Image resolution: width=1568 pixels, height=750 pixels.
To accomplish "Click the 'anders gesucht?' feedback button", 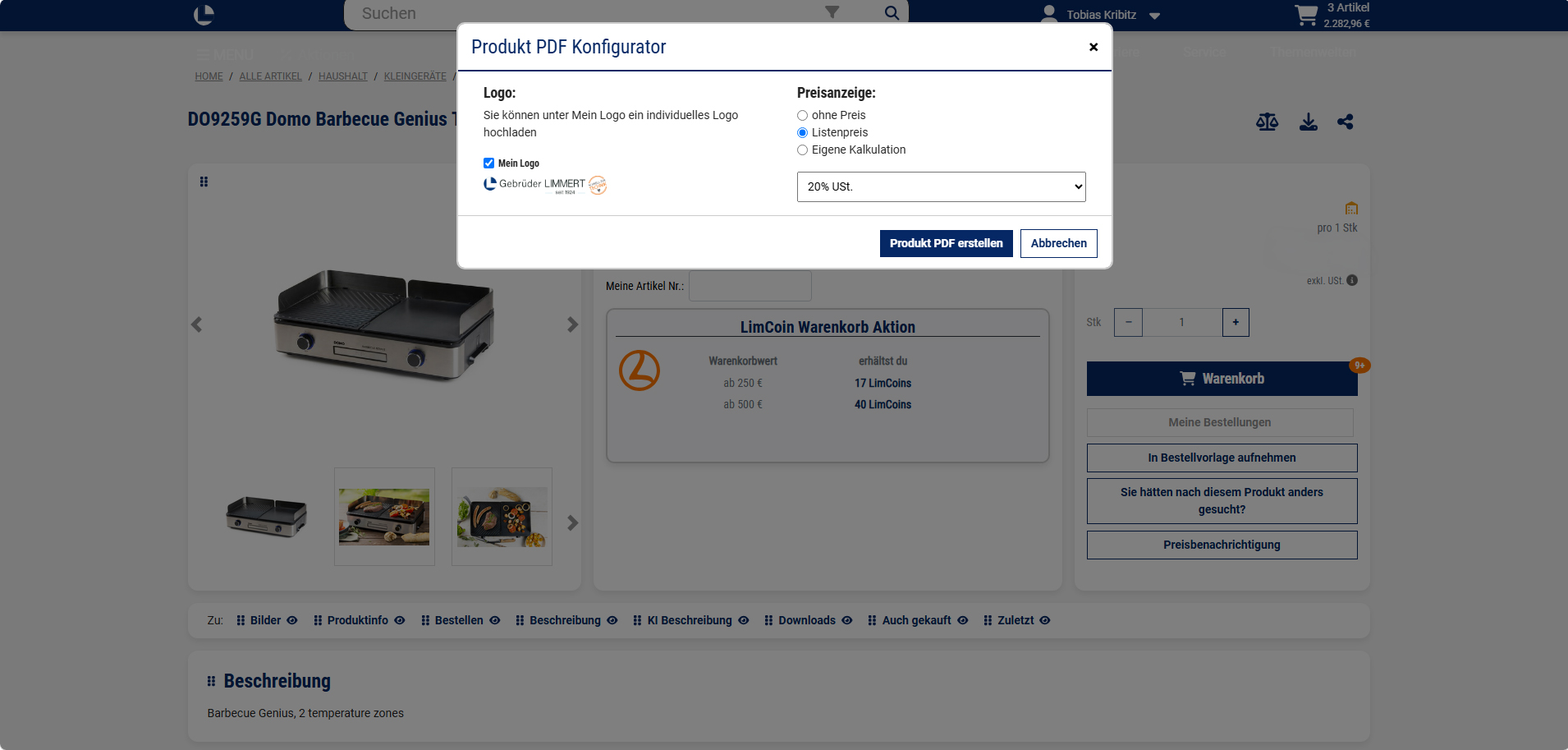I will click(x=1222, y=501).
